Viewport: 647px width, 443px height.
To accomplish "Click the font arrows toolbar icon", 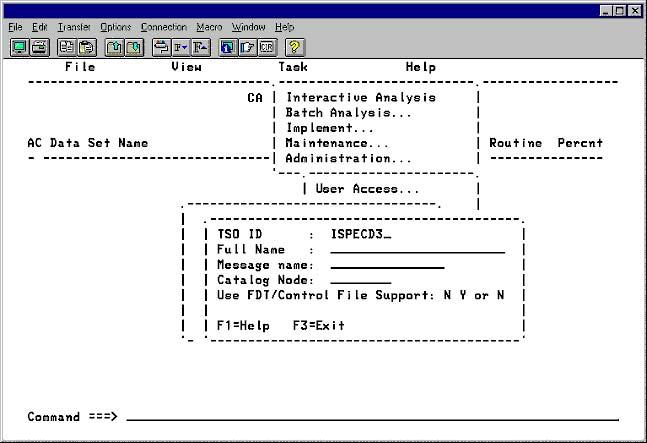I will coord(161,47).
